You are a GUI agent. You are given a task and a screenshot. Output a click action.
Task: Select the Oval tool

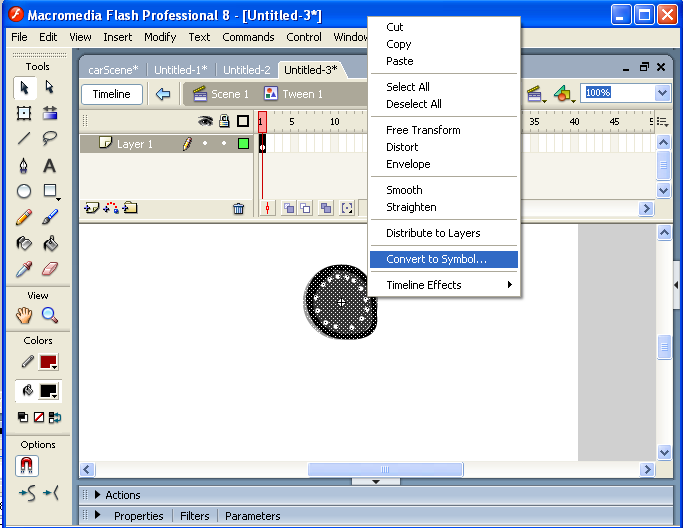point(24,191)
